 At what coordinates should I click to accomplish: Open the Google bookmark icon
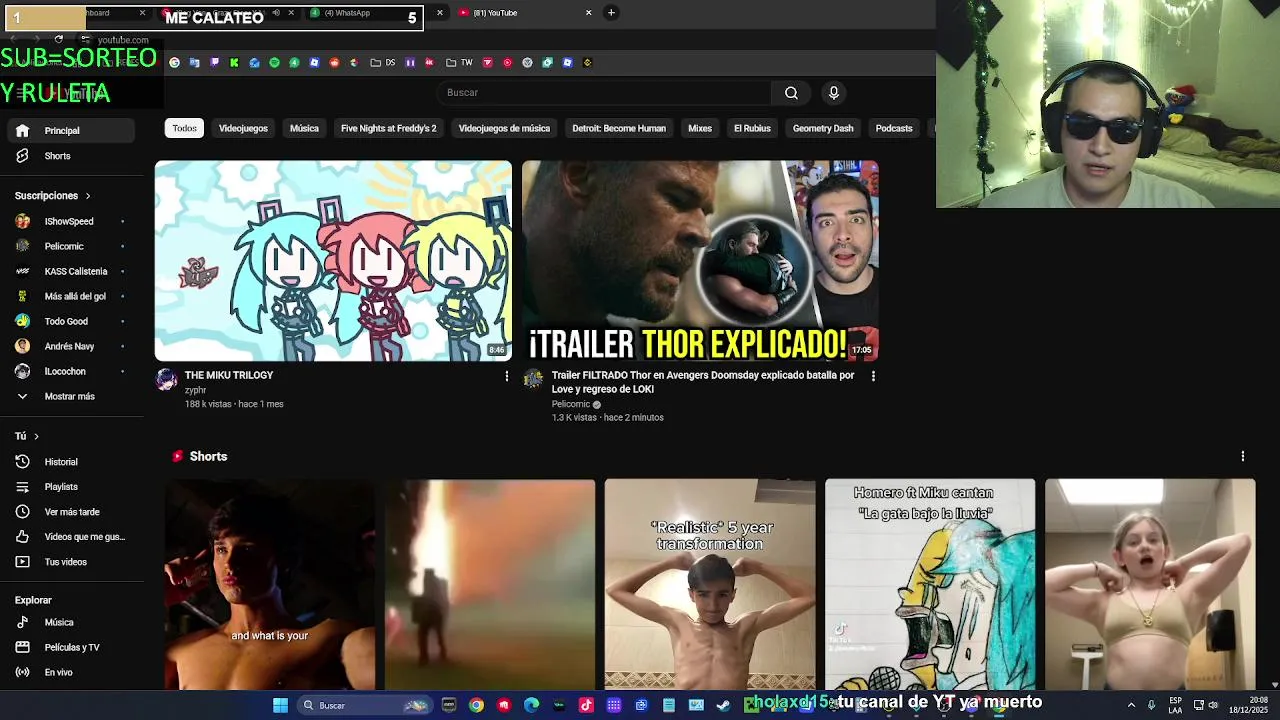coord(174,62)
